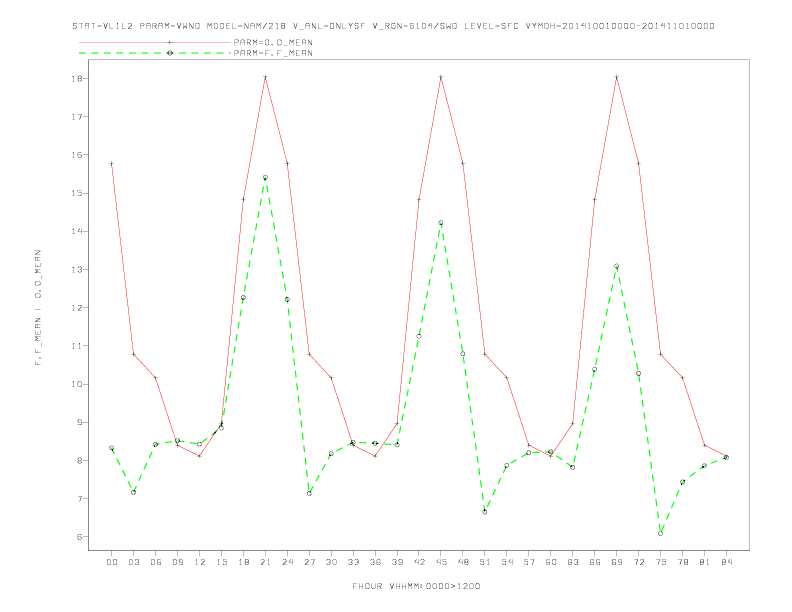Image resolution: width=792 pixels, height=612 pixels.
Task: Click x-axis tick label '03'
Action: click(133, 562)
